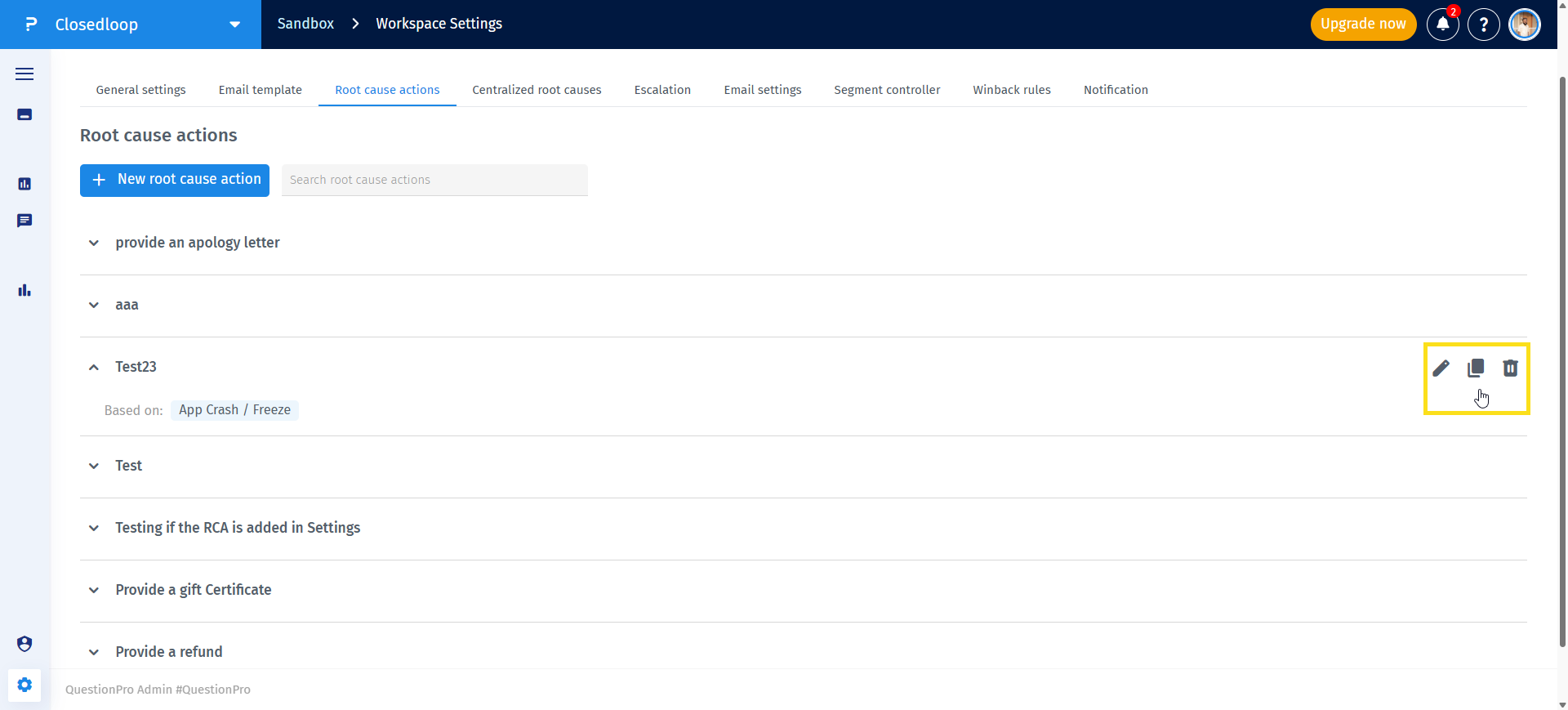Screen dimensions: 1568x710
Task: Go to Sandbox breadcrumb link
Action: [x=305, y=24]
